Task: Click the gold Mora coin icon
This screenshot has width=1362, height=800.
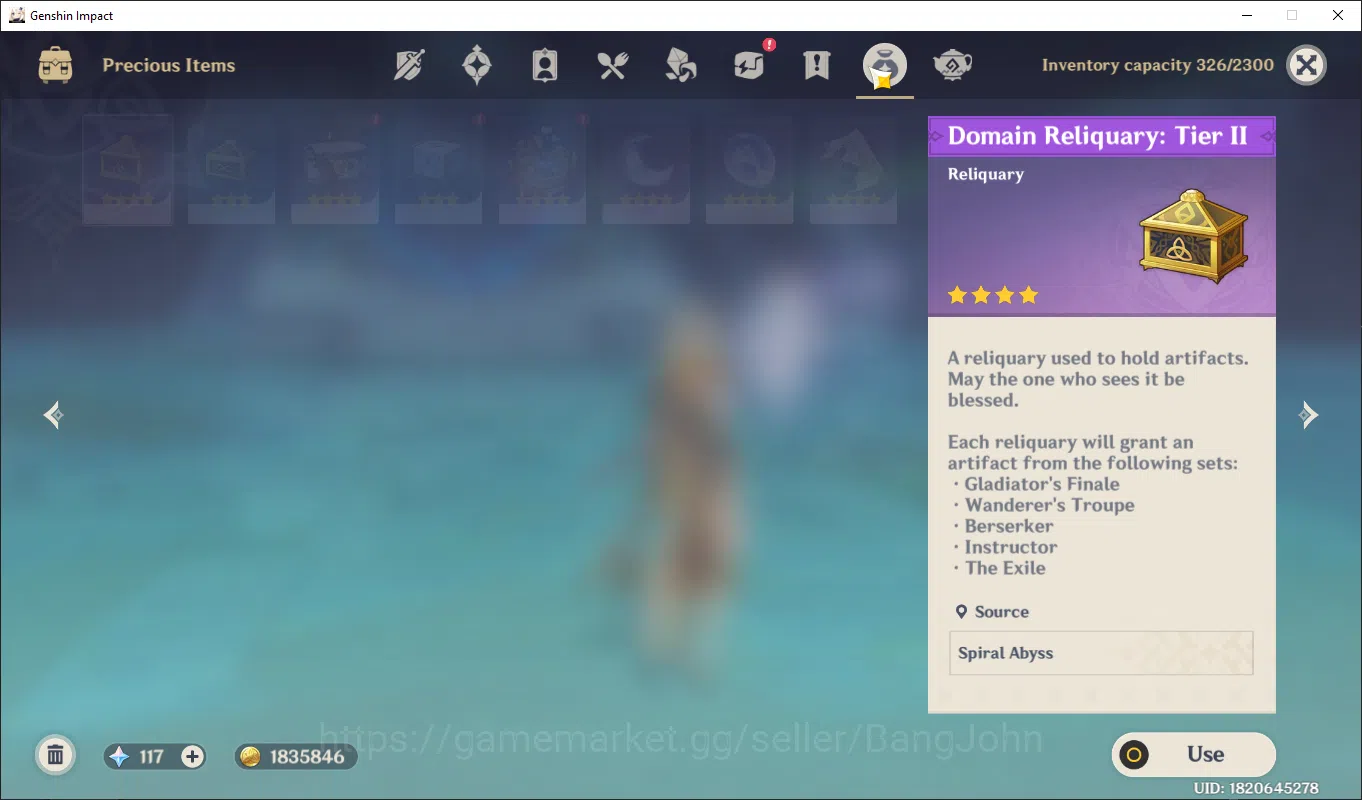Action: 251,757
